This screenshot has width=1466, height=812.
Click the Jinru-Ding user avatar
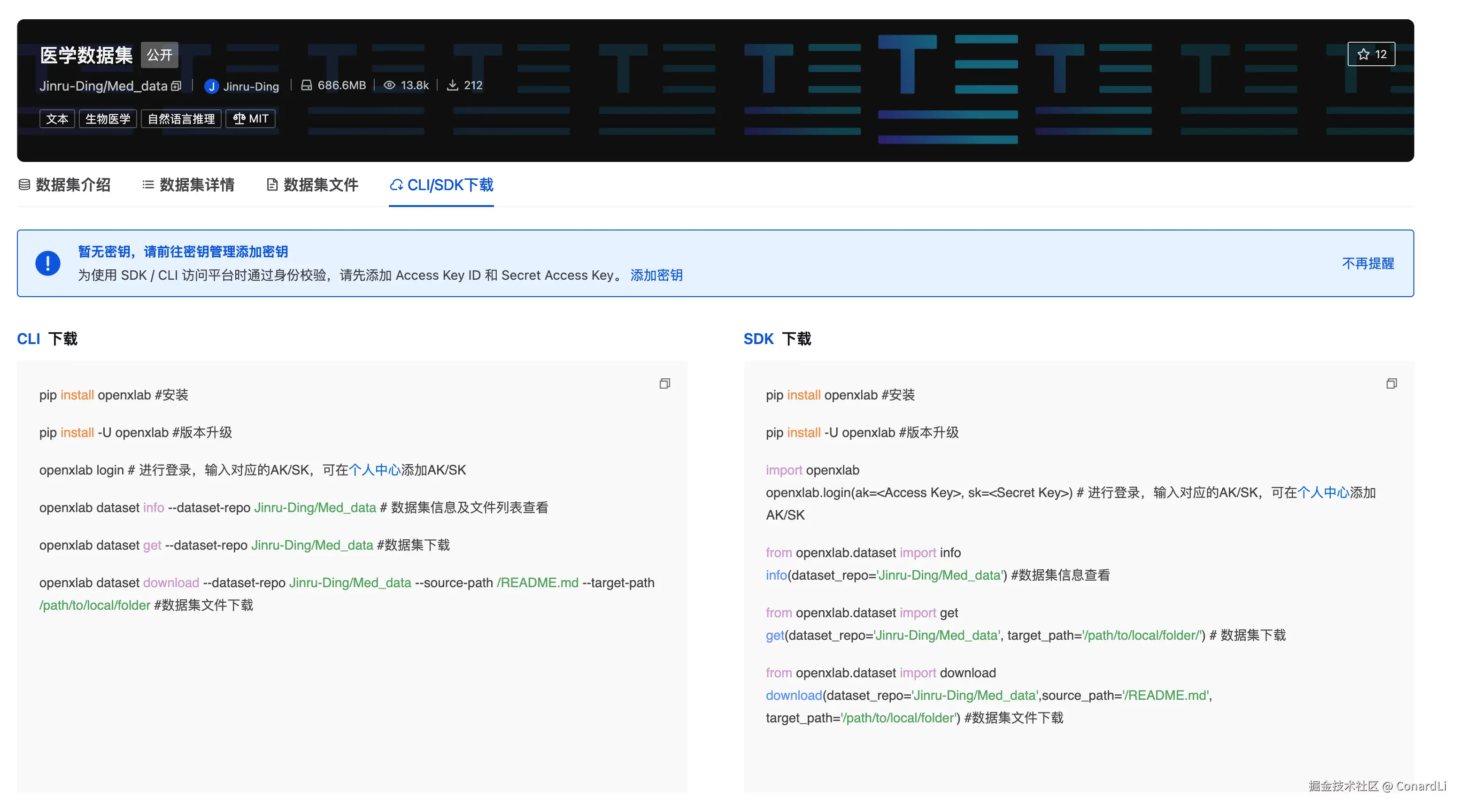211,86
